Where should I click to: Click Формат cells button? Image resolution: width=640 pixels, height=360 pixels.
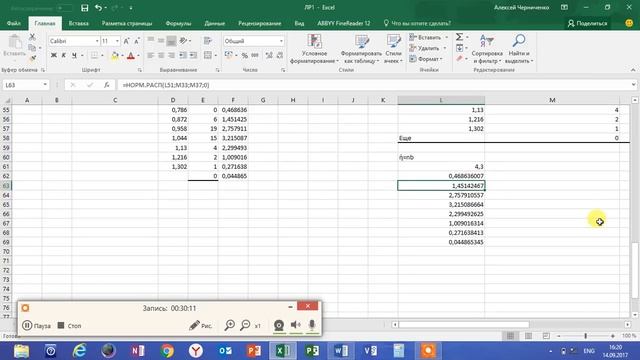coord(426,59)
